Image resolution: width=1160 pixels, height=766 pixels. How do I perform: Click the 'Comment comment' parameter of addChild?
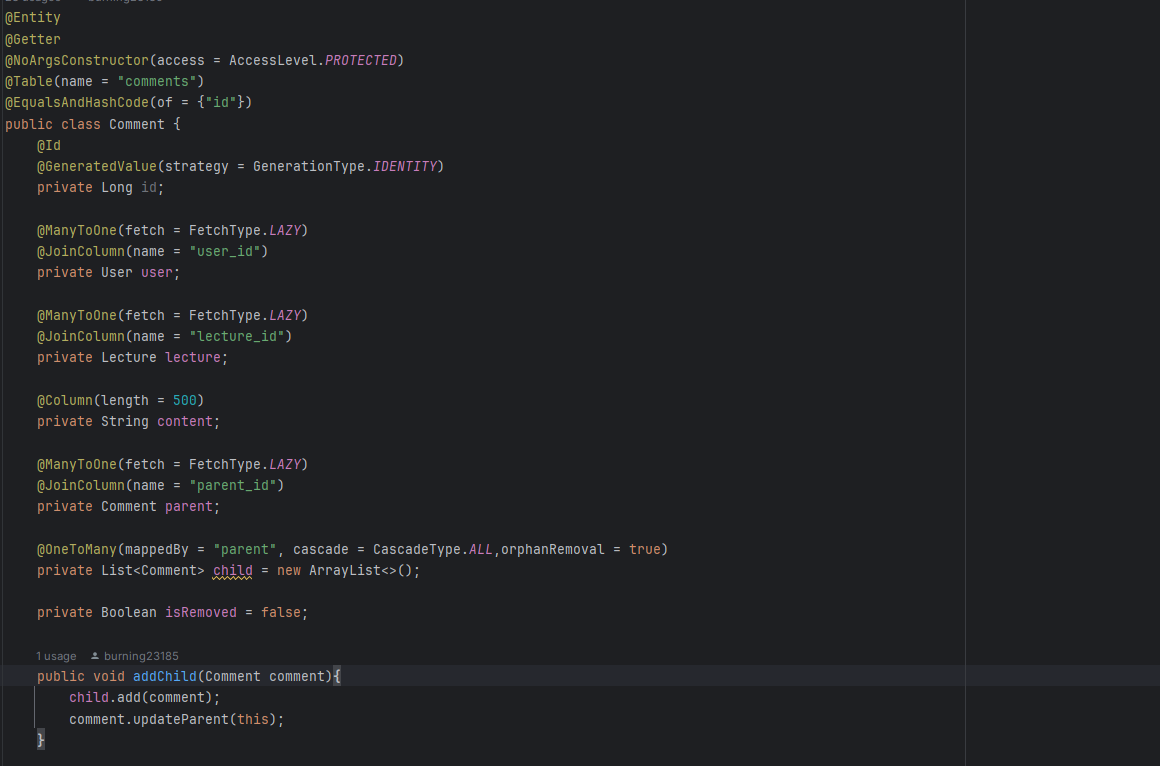click(265, 676)
